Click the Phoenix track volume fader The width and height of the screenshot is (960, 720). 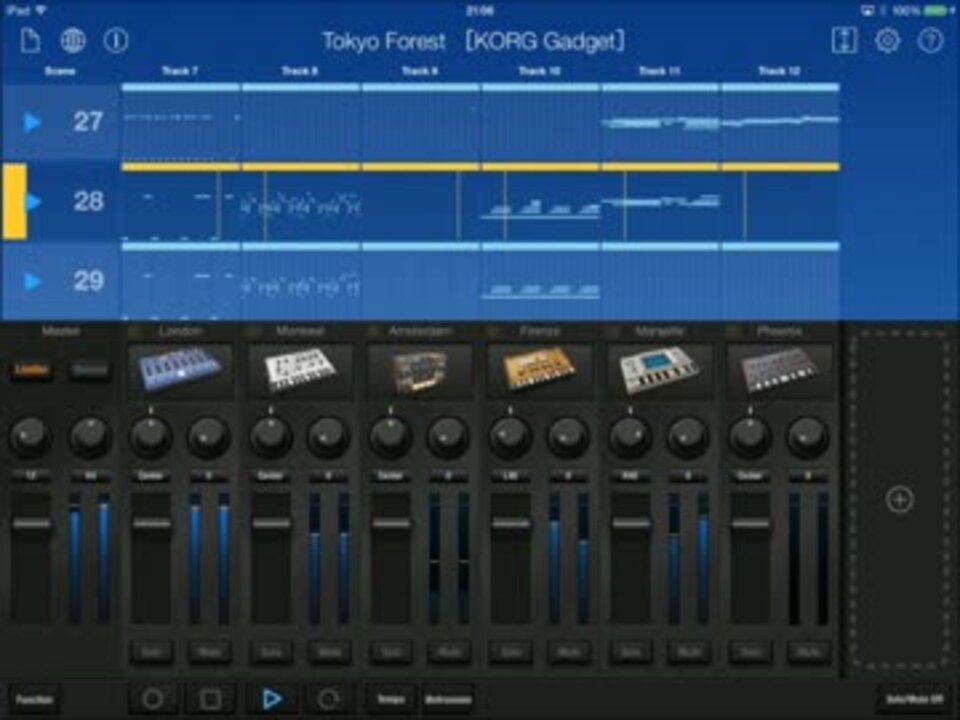pos(751,523)
